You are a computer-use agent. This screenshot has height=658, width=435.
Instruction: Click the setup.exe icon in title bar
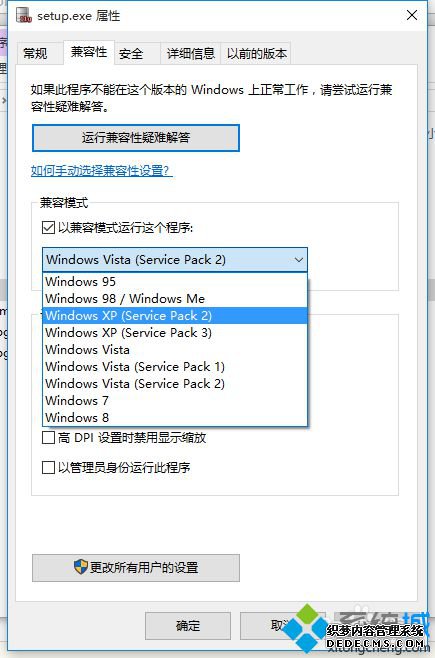point(24,16)
